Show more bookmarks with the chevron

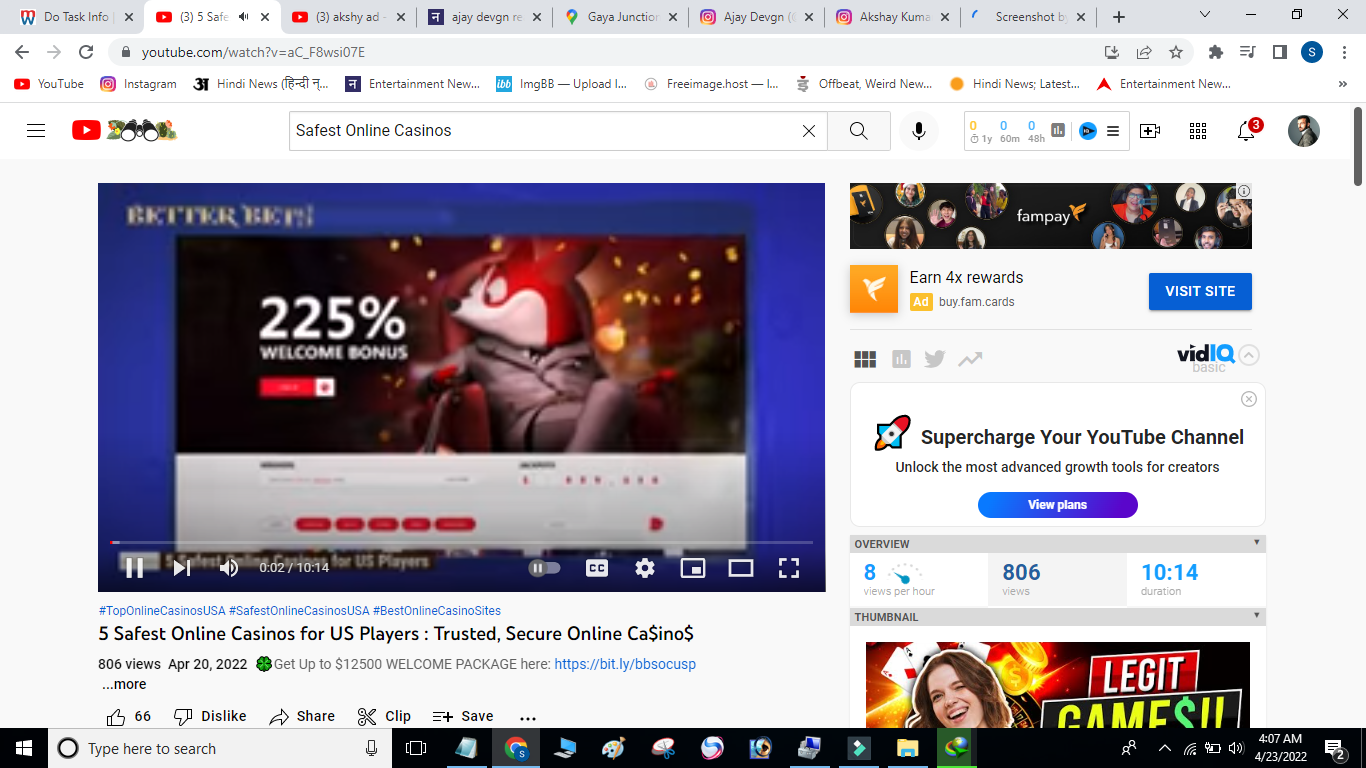pyautogui.click(x=1342, y=84)
